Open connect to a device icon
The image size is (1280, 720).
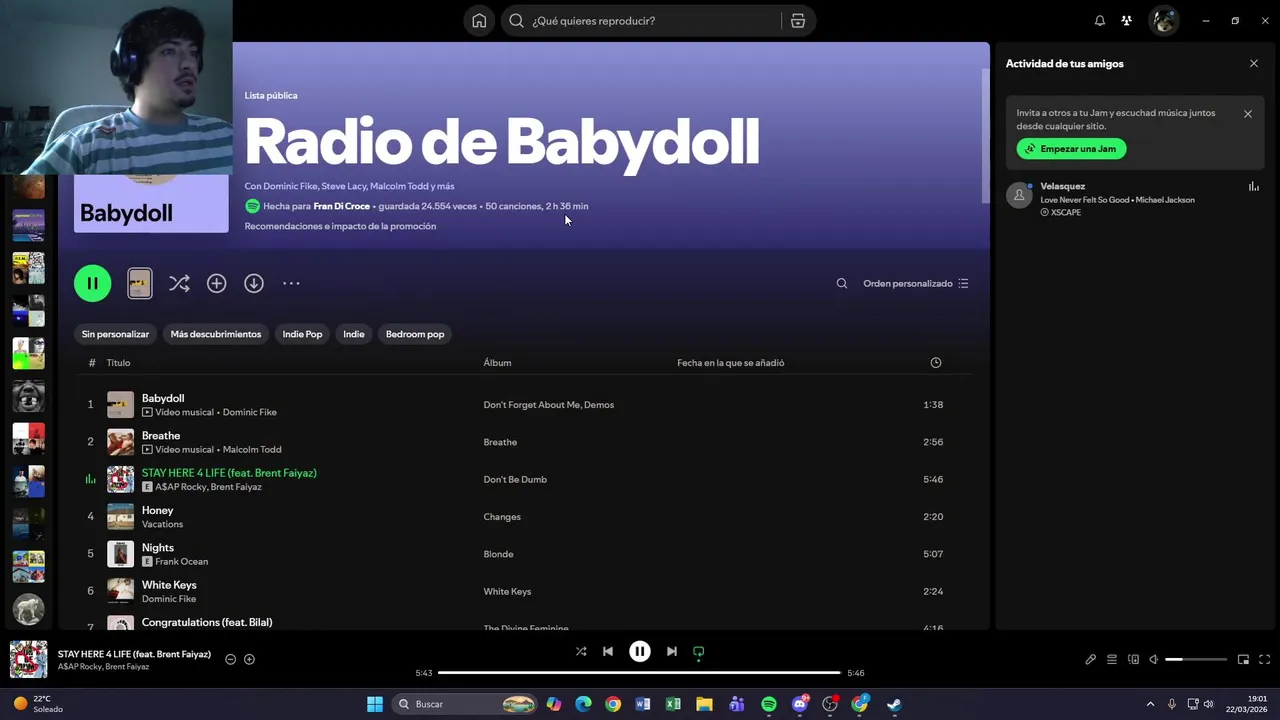coord(1133,659)
